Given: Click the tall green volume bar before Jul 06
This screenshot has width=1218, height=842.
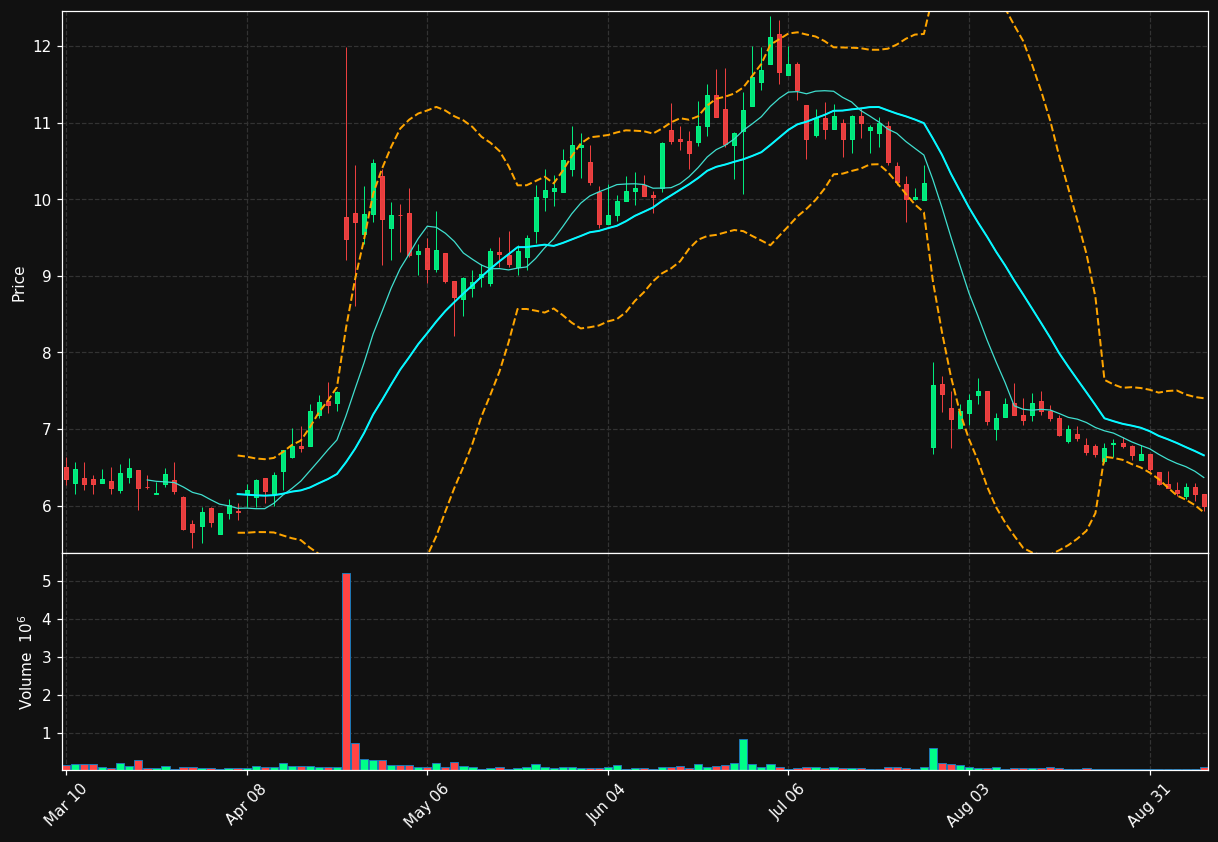Looking at the screenshot, I should [743, 754].
